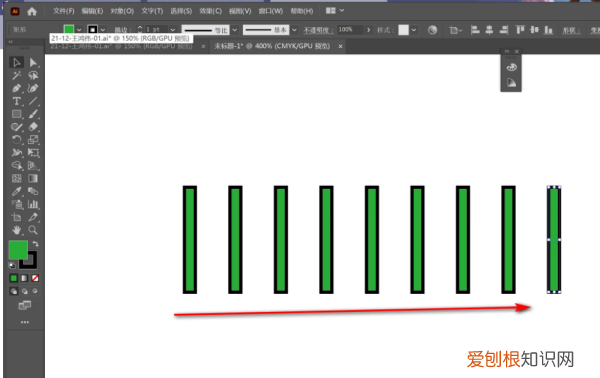This screenshot has height=378, width=600.
Task: Expand the fill color dropdown in control bar
Action: click(x=79, y=30)
